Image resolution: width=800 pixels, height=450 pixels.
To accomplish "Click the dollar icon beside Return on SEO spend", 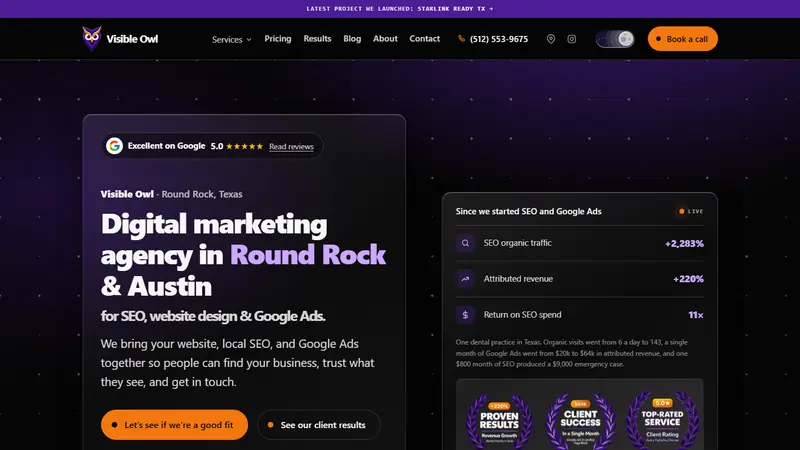I will click(x=465, y=315).
